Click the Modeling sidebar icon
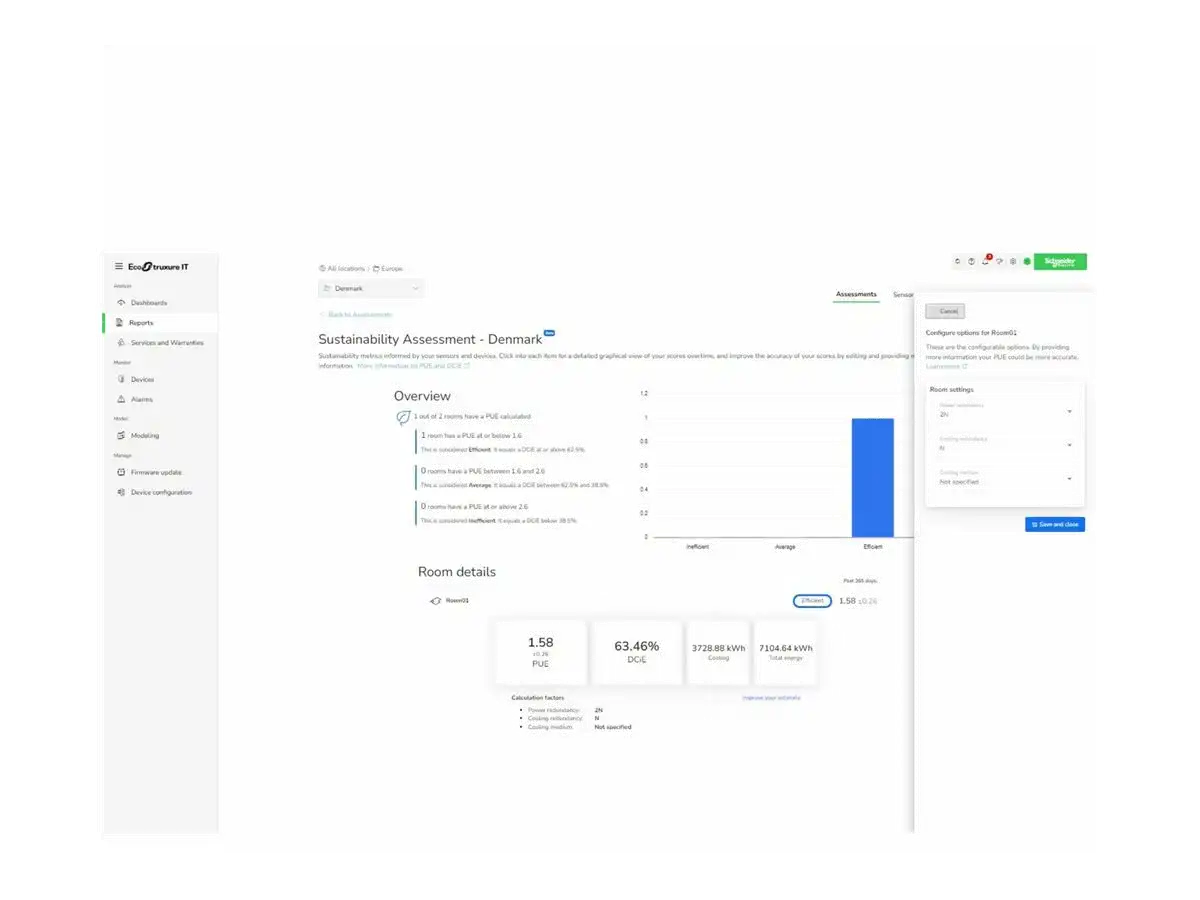The height and width of the screenshot is (900, 1200). [x=121, y=436]
